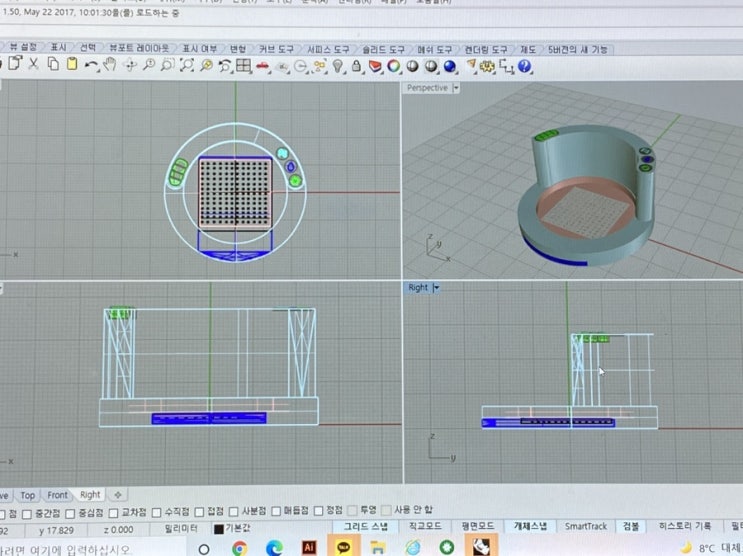
Task: Click the New document icon
Action: tap(16, 64)
